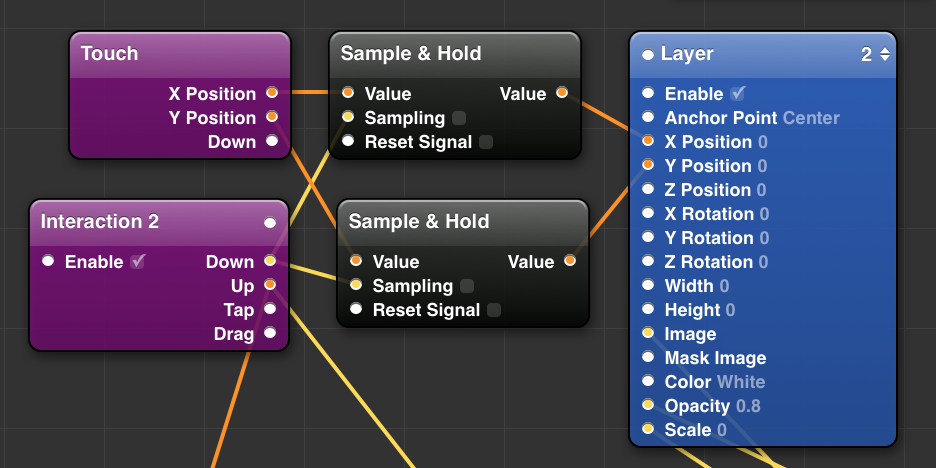The image size is (936, 468).
Task: Enable Sampling on the top Sample & Hold
Action: [x=459, y=118]
